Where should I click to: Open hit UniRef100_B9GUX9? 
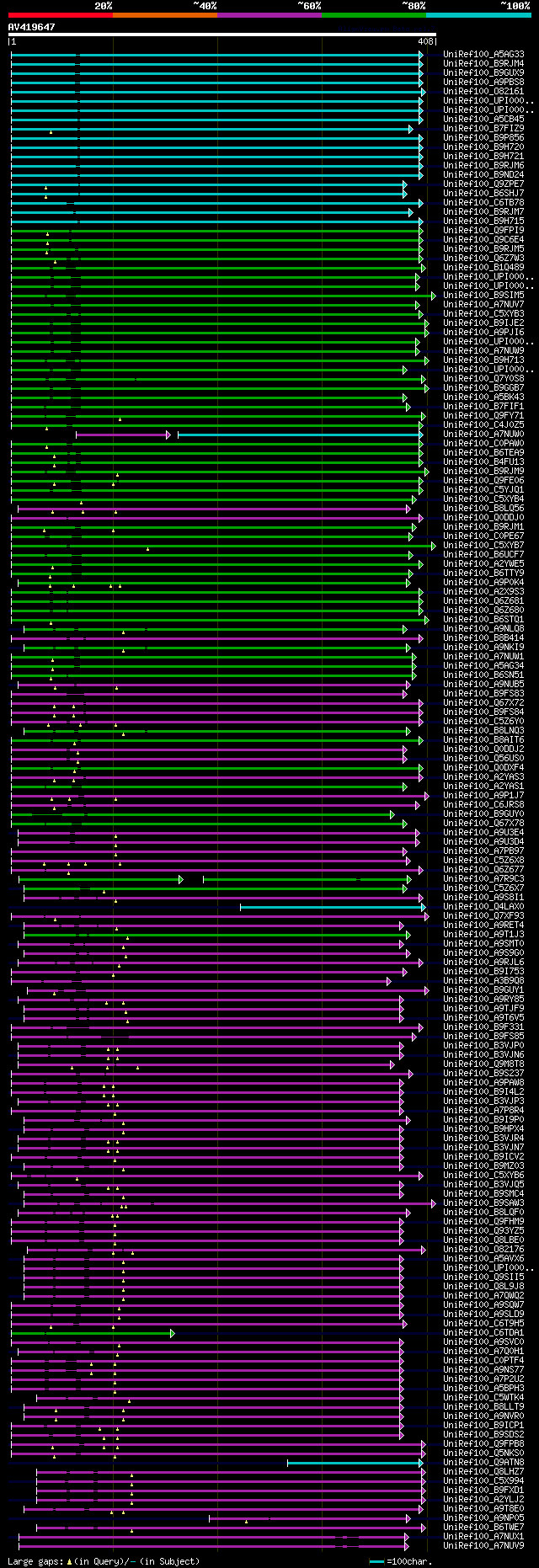[x=483, y=73]
